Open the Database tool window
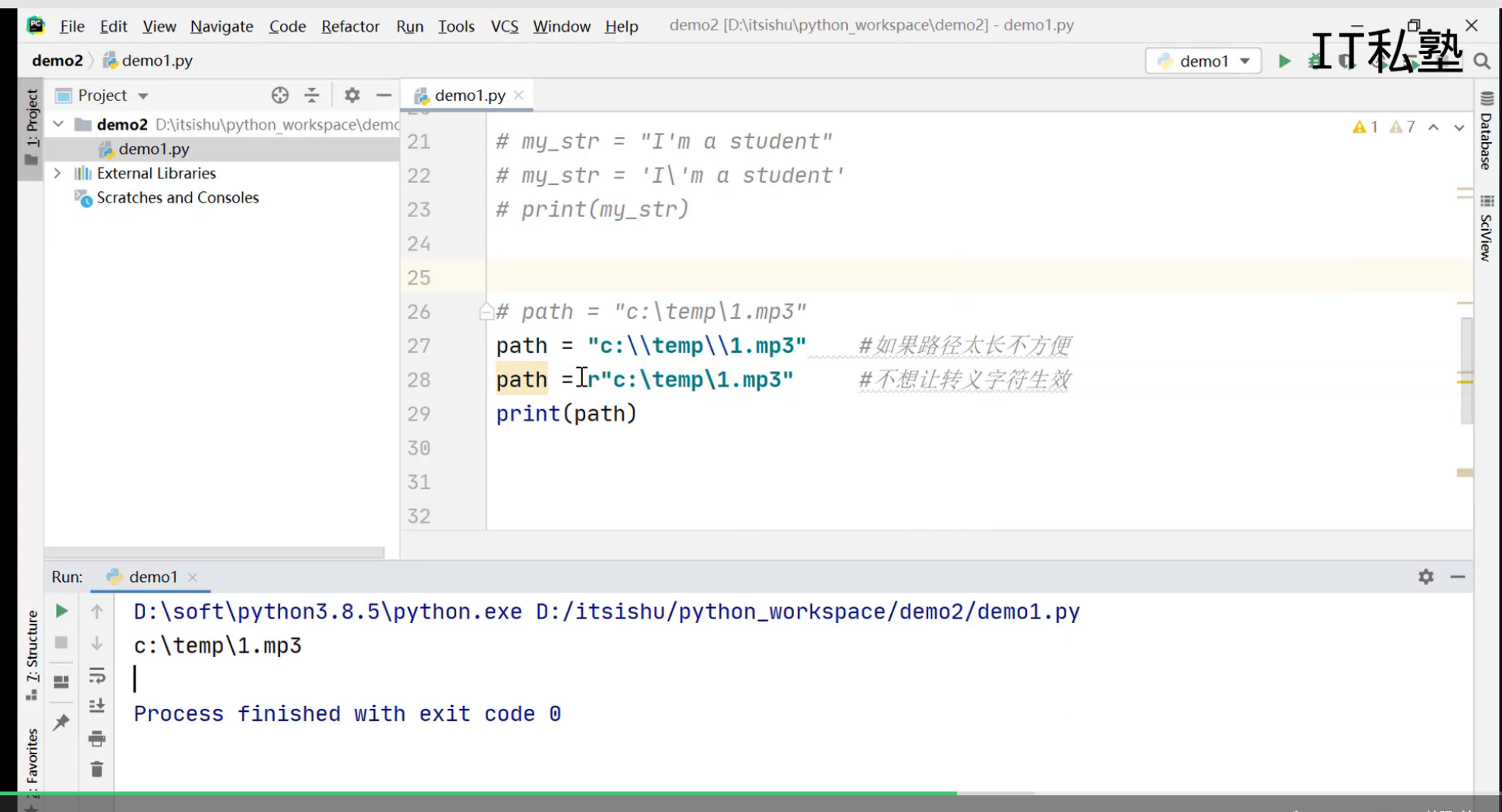Viewport: 1502px width, 812px height. [x=1486, y=131]
